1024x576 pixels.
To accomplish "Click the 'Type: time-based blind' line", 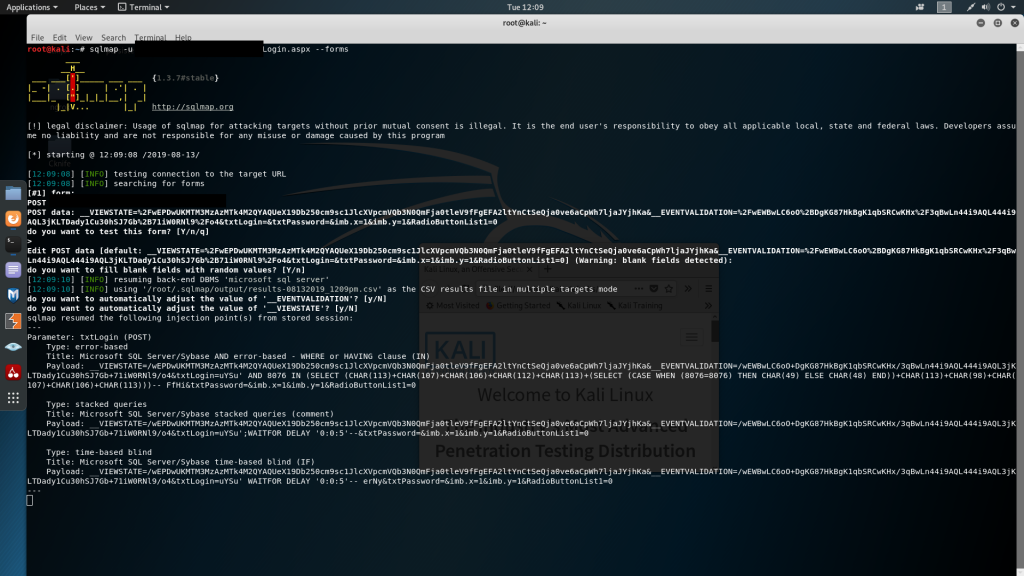I will click(x=99, y=452).
